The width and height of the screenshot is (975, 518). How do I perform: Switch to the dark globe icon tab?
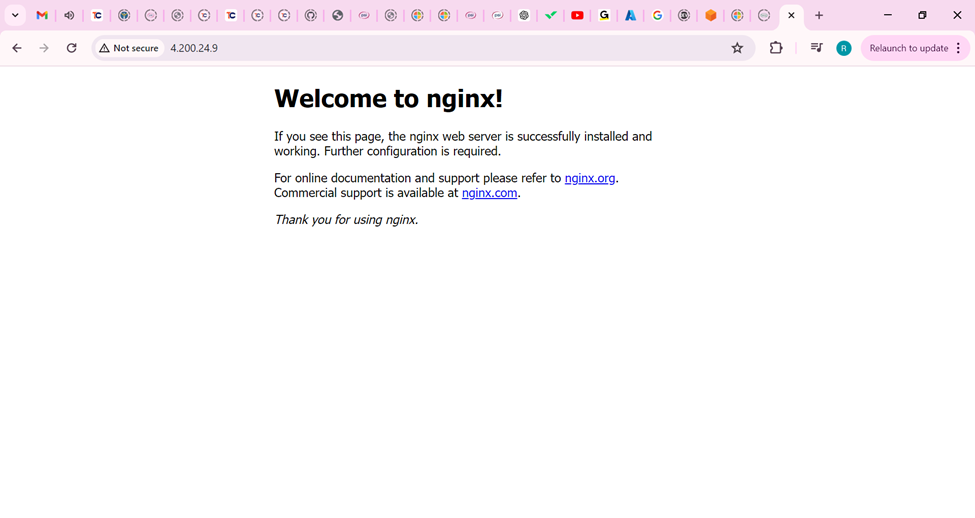[338, 16]
